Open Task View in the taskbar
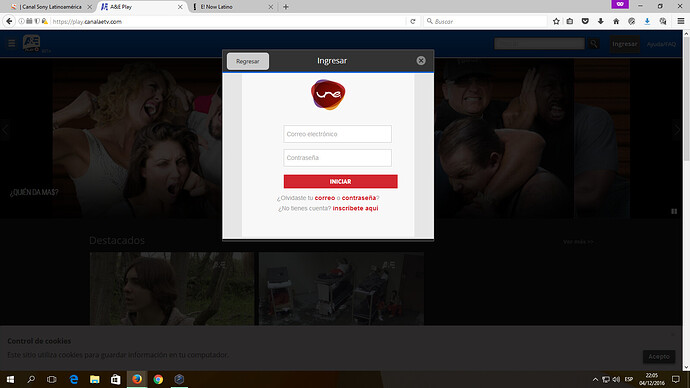 point(51,379)
